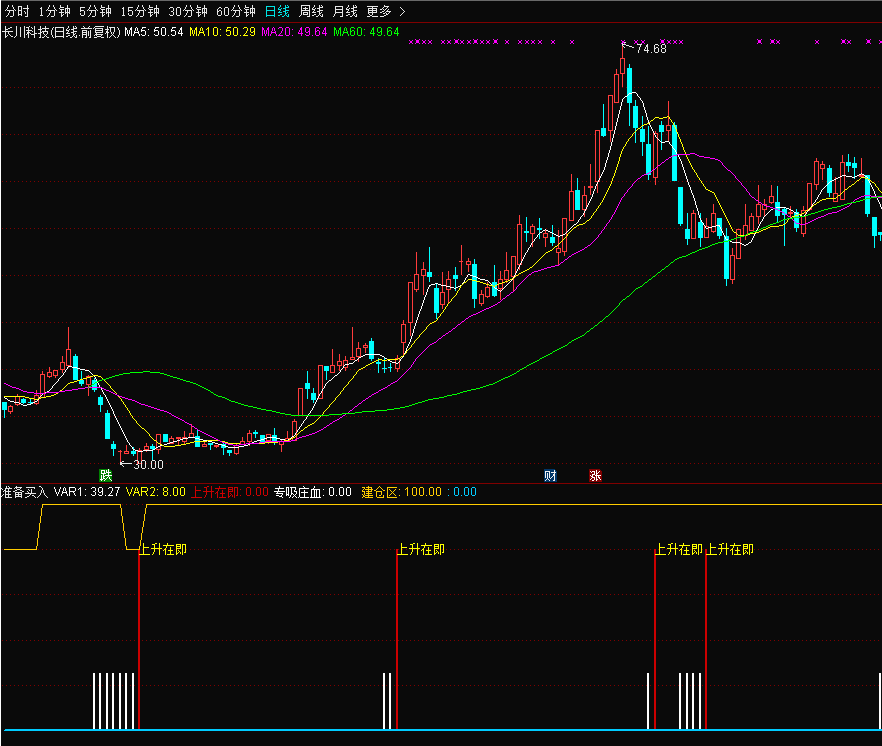Click the 上升在即: 0.00 legend label

tap(230, 492)
